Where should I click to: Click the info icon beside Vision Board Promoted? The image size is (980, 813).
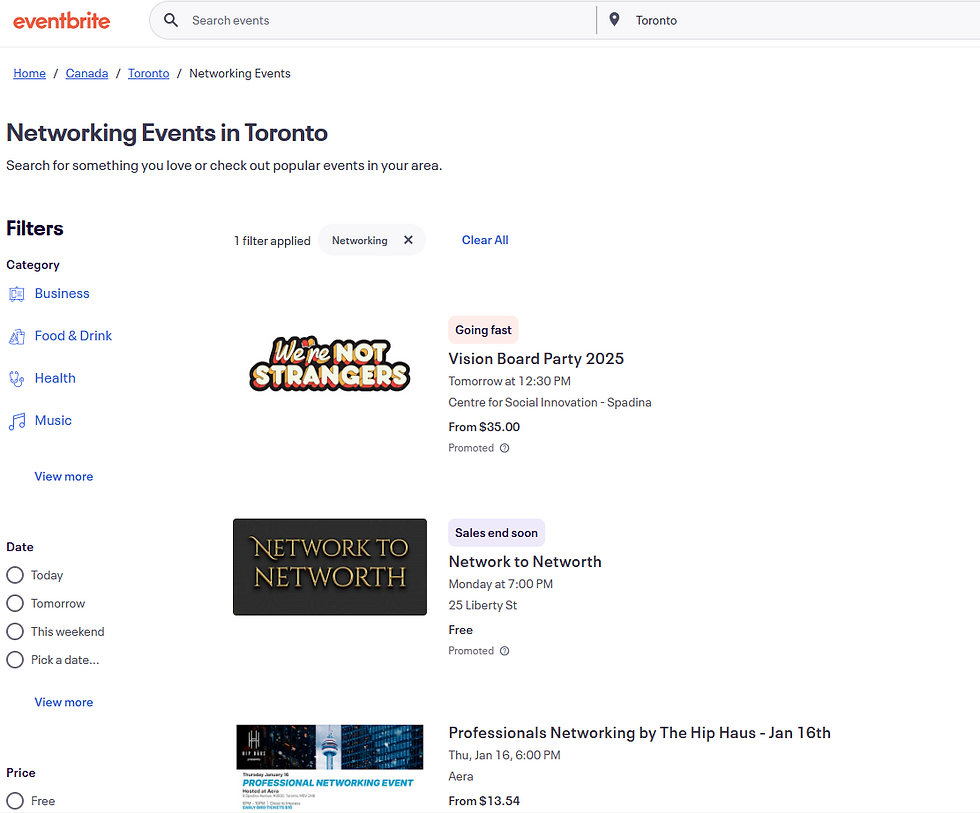[x=504, y=448]
